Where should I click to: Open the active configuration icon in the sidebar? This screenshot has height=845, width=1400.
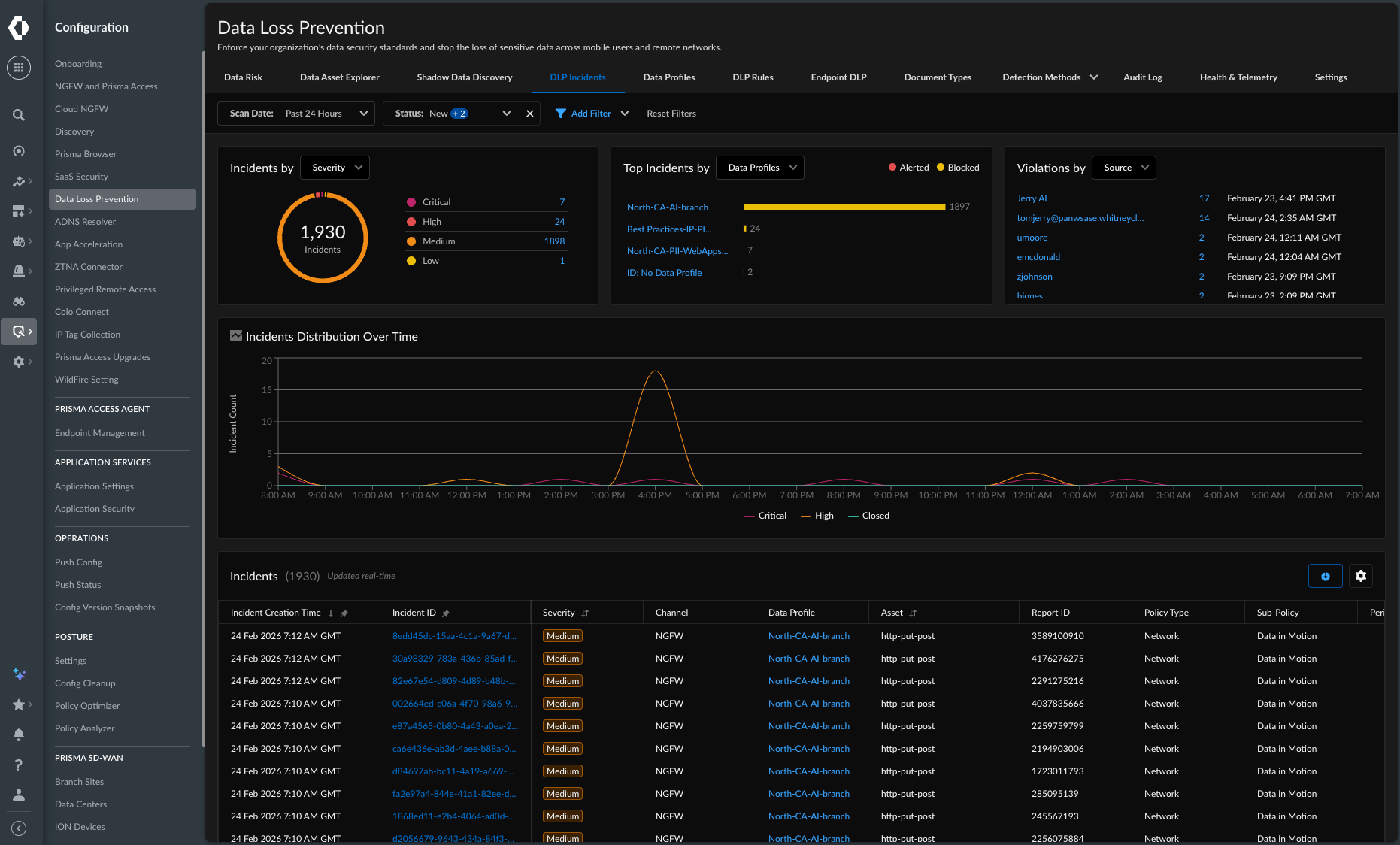(x=19, y=332)
